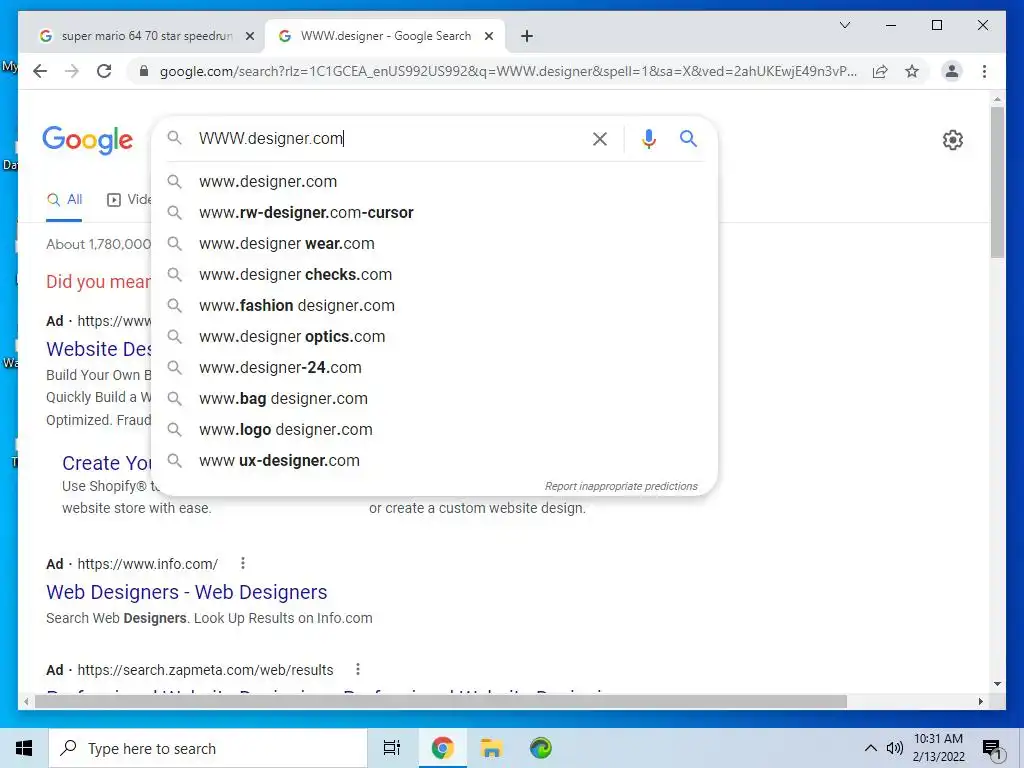1024x768 pixels.
Task: Open the Chrome profile avatar
Action: [x=952, y=71]
